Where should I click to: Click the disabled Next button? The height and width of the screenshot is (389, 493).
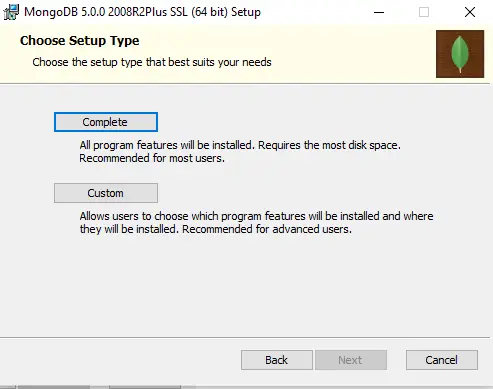point(351,360)
